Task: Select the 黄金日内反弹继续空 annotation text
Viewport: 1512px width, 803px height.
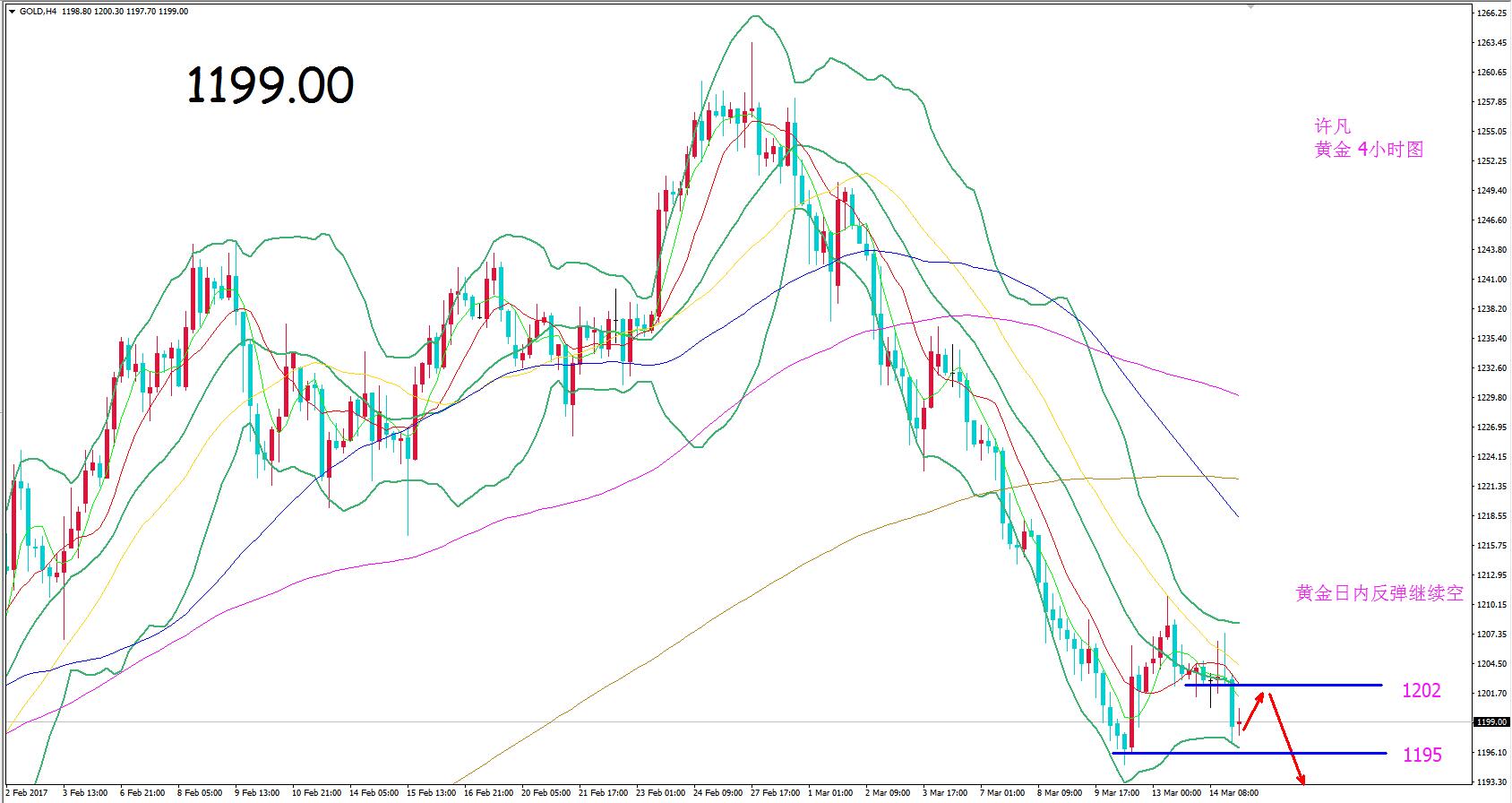Action: point(1379,593)
